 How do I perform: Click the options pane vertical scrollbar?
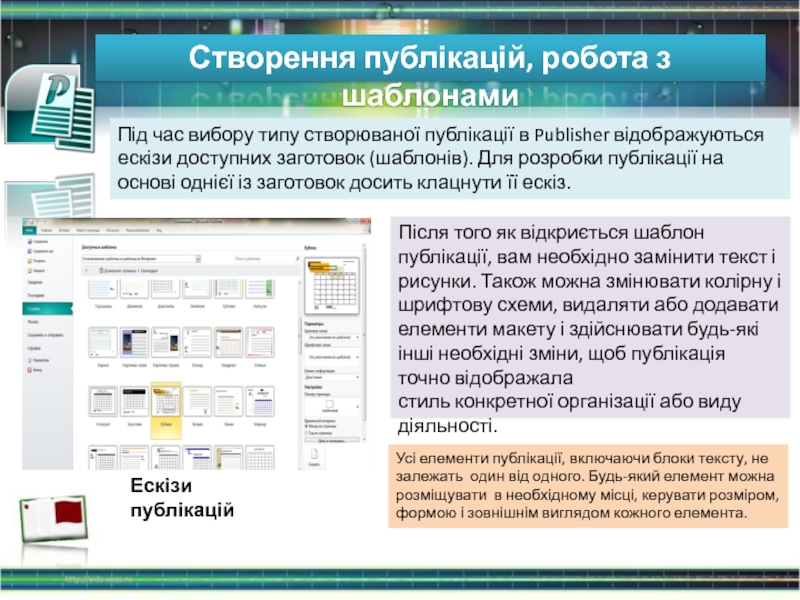coord(364,342)
